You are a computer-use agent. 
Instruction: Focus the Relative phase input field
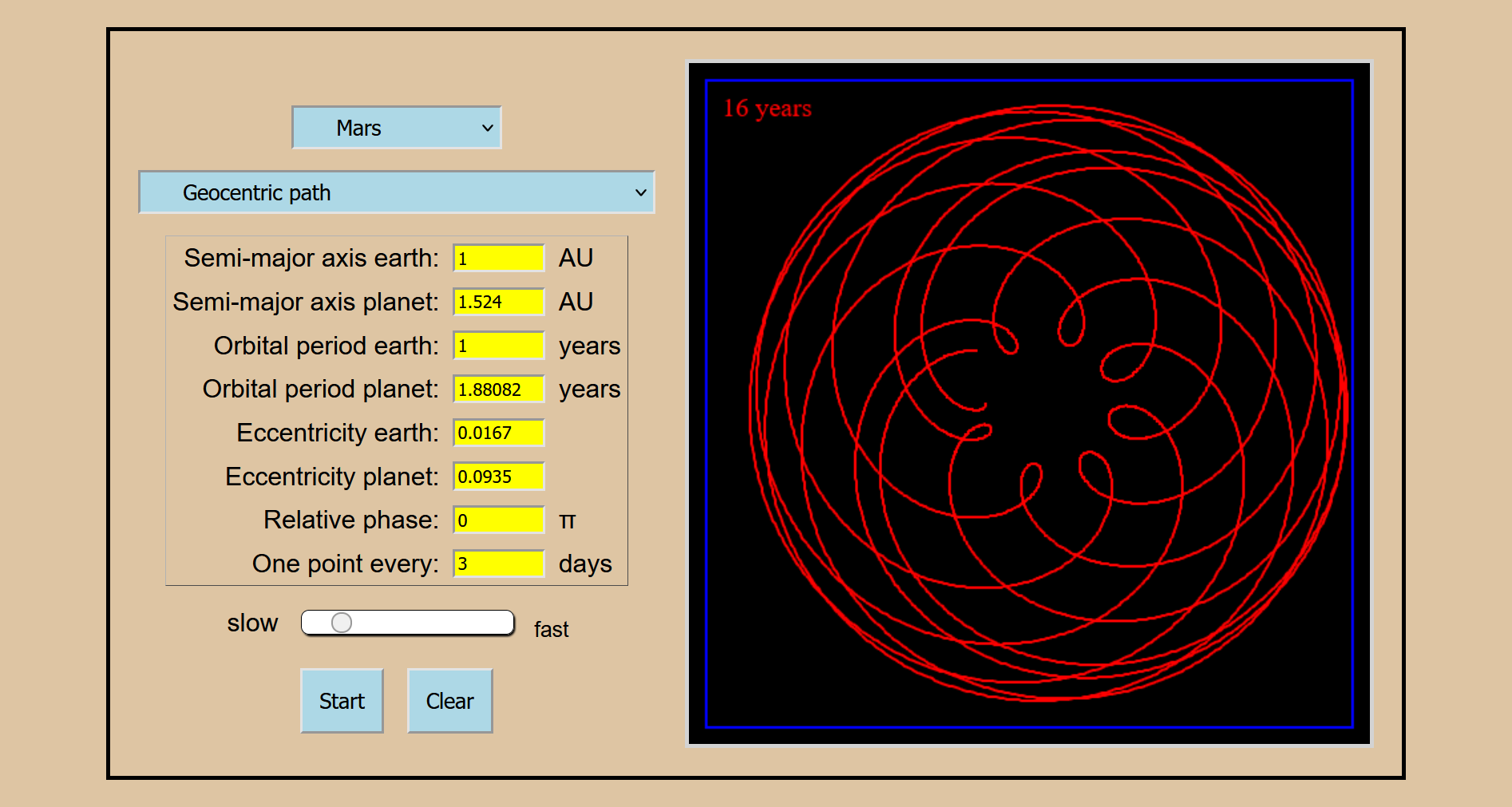[x=498, y=520]
